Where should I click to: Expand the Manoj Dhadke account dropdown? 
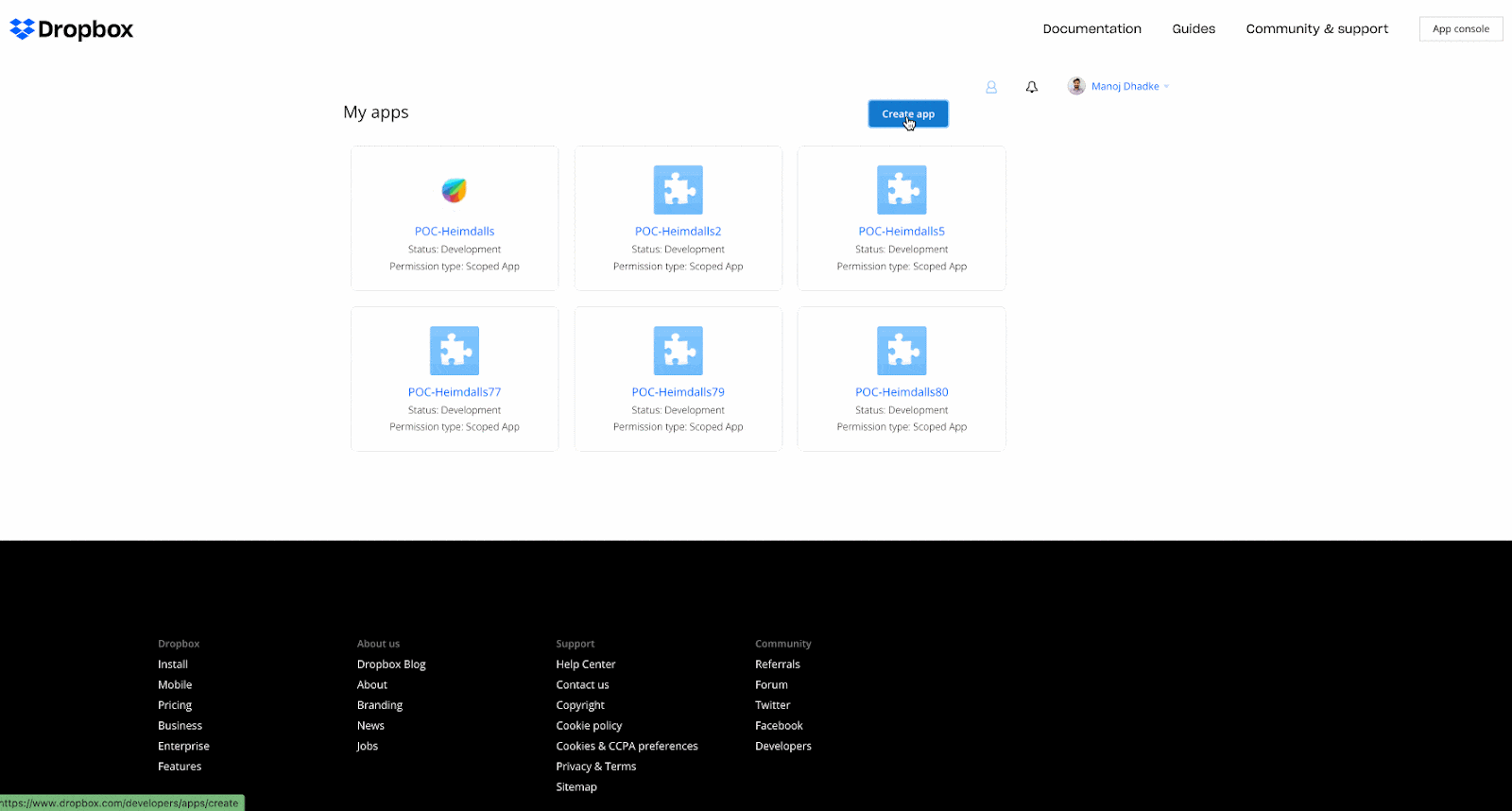click(1130, 86)
